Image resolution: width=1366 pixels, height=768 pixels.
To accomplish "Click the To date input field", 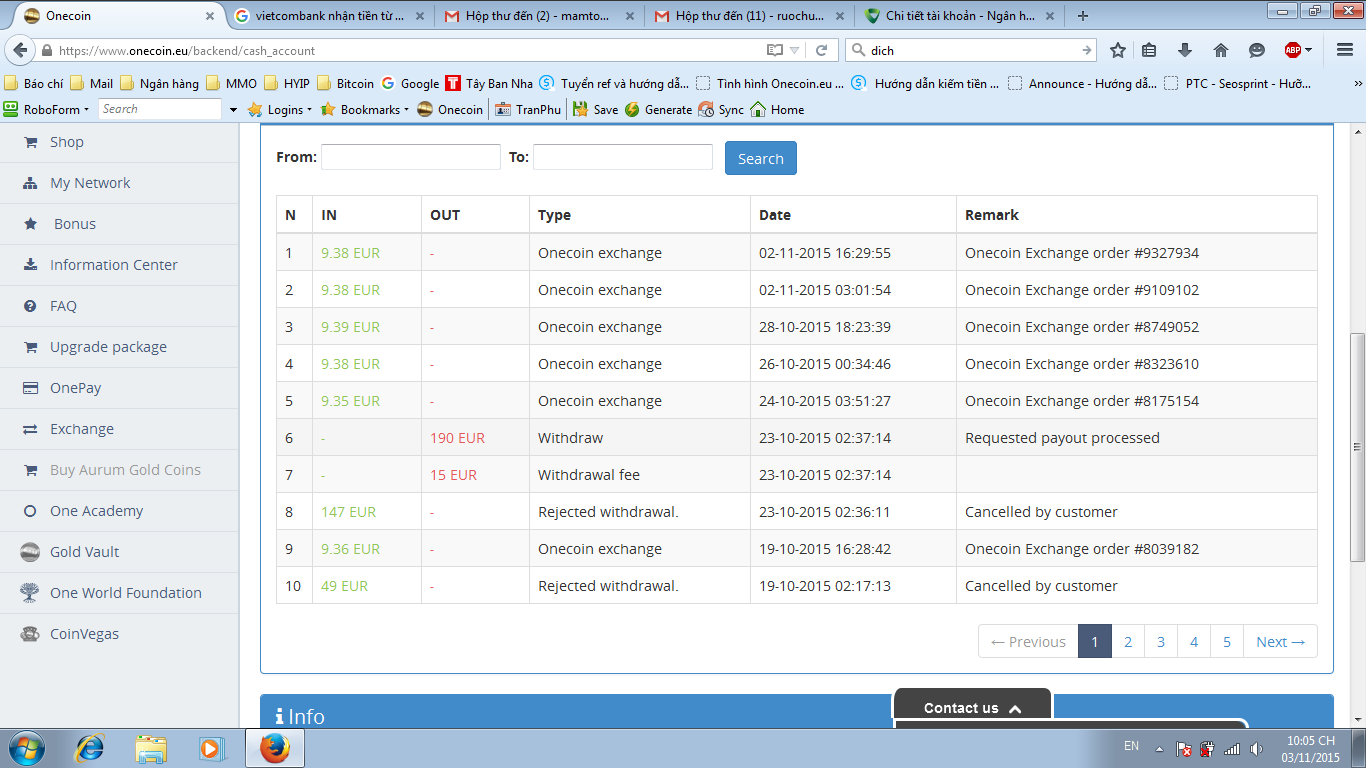I will (622, 157).
